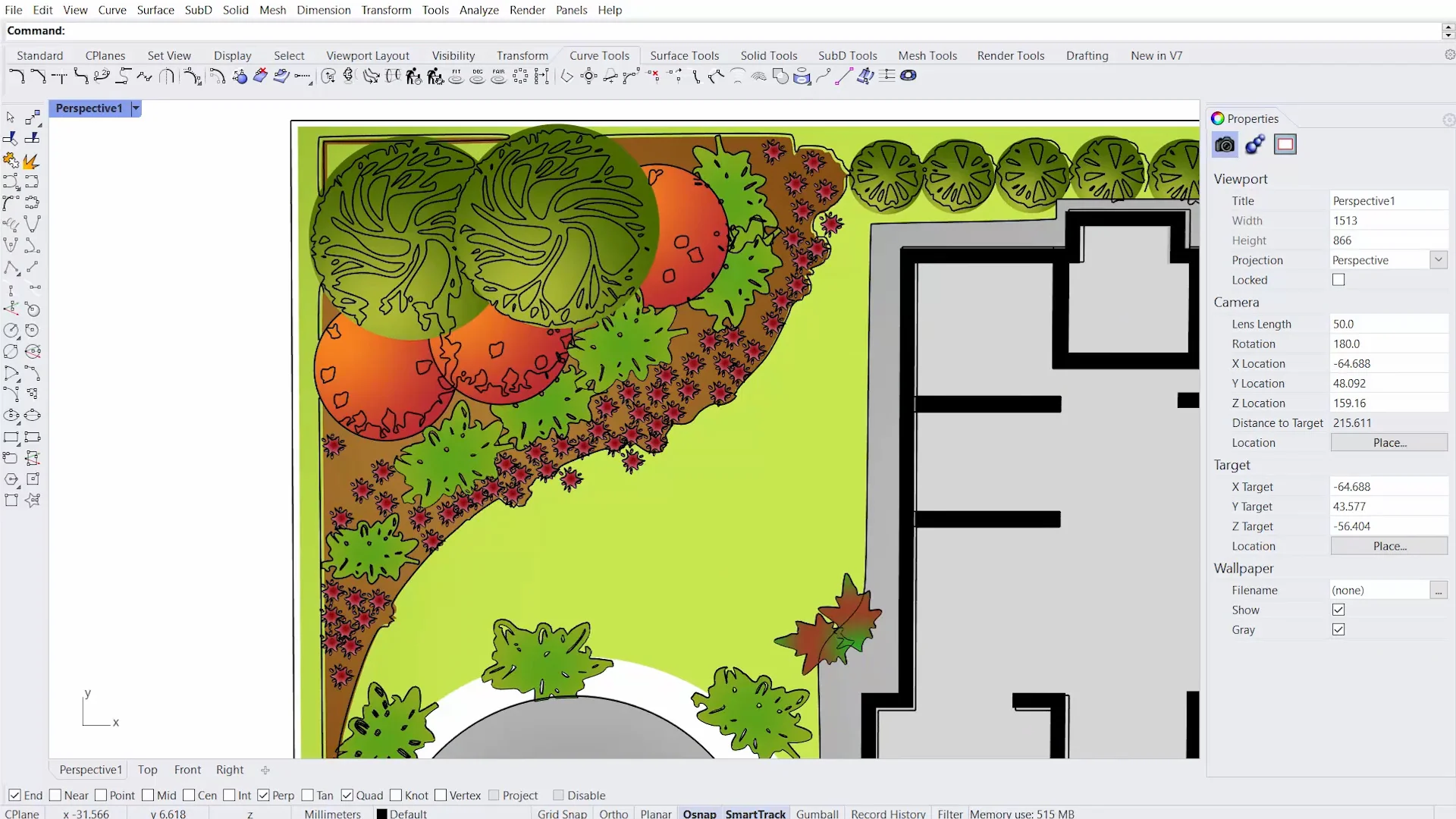Open the red rectangle properties icon
Viewport: 1456px width, 819px height.
click(x=1285, y=145)
